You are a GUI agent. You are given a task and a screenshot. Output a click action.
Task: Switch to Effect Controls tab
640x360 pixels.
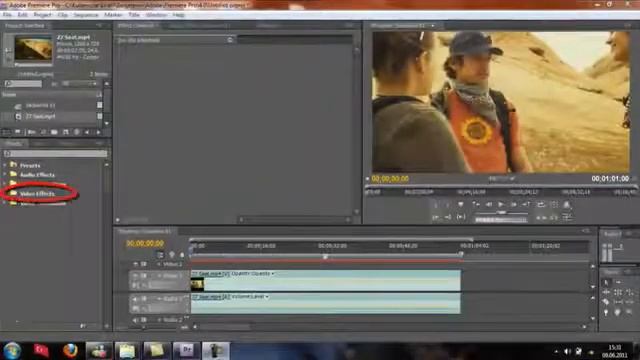tap(136, 25)
